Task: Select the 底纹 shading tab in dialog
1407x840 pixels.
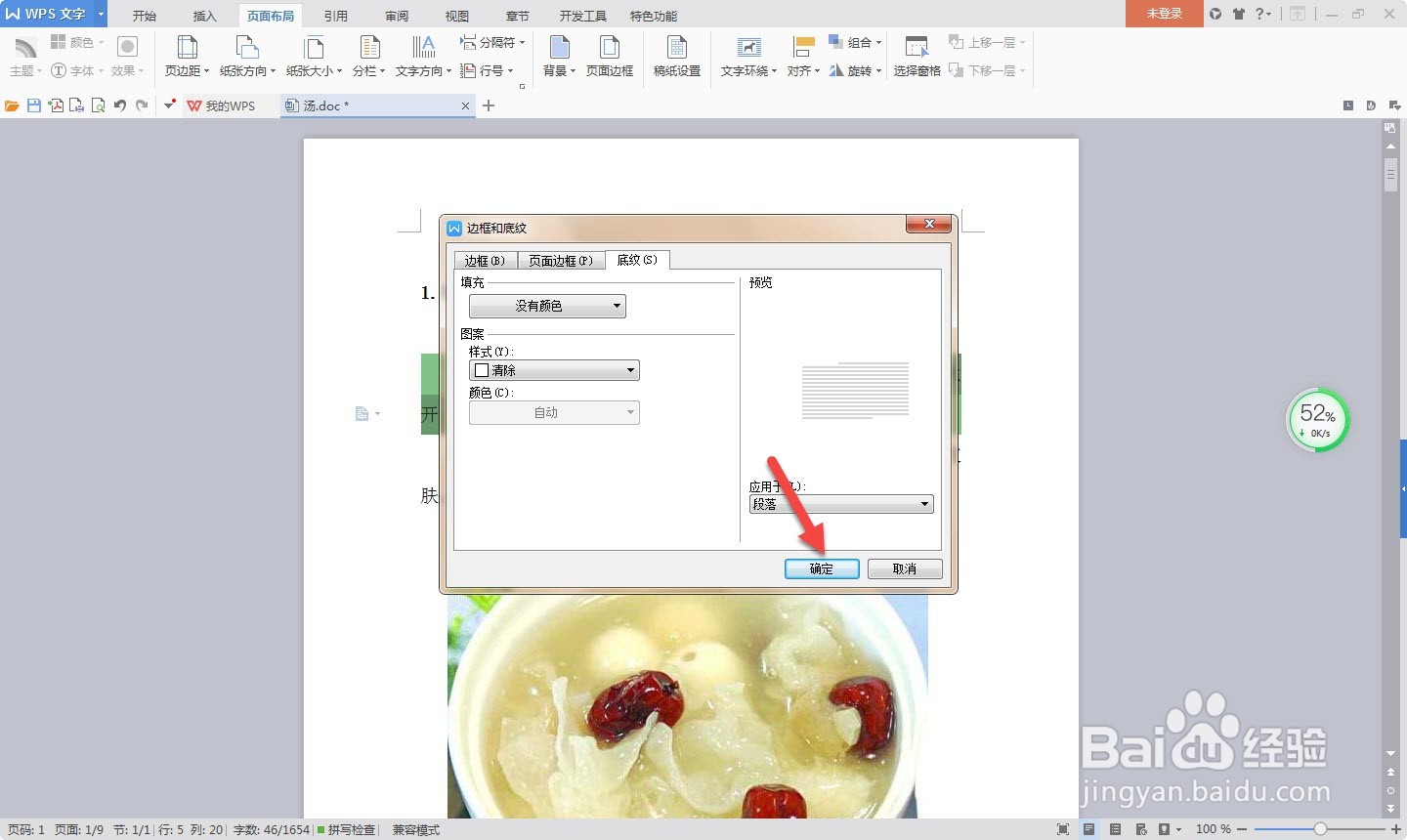Action: click(x=637, y=260)
